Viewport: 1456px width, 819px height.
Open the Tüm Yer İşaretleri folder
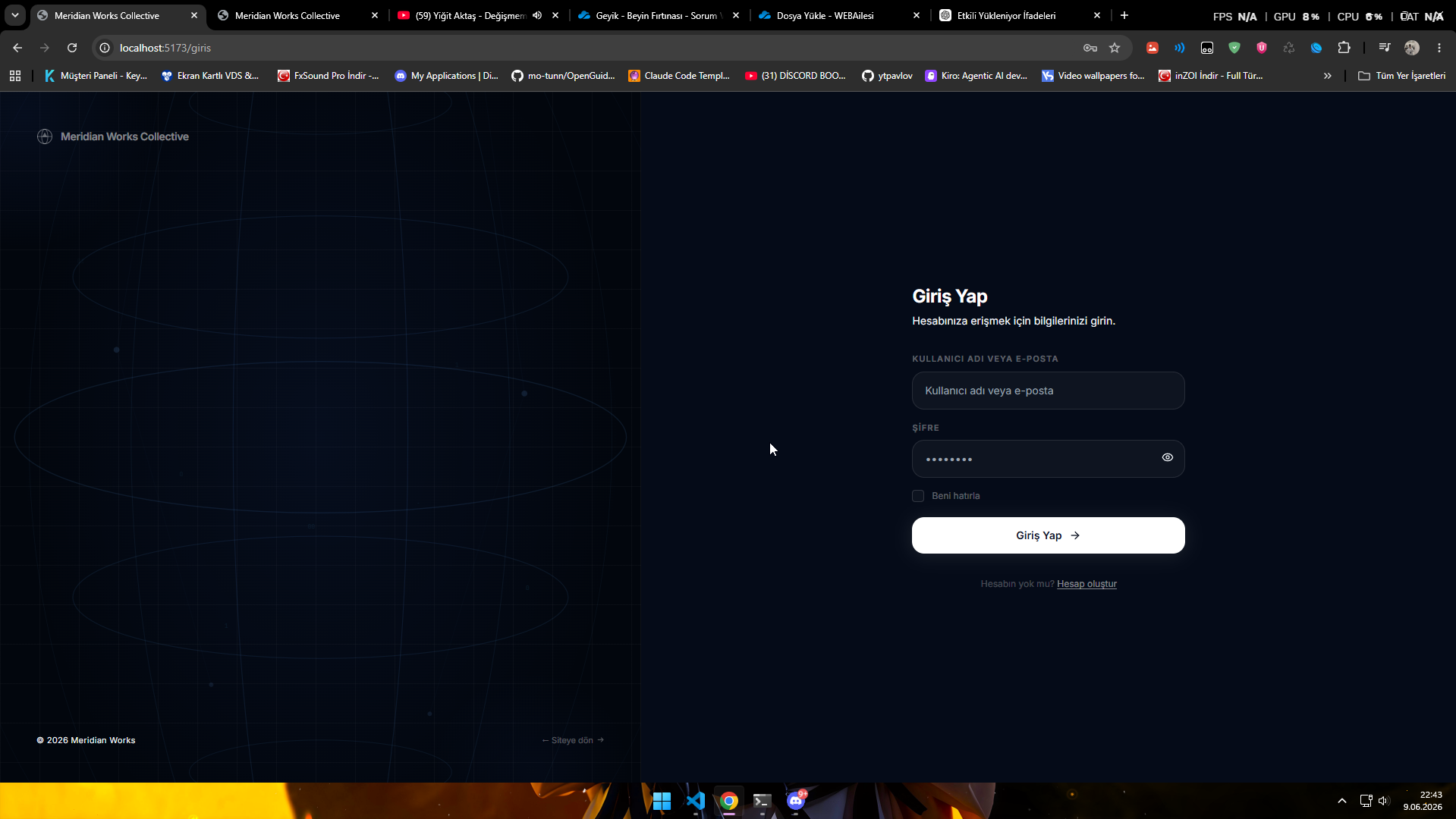1401,76
